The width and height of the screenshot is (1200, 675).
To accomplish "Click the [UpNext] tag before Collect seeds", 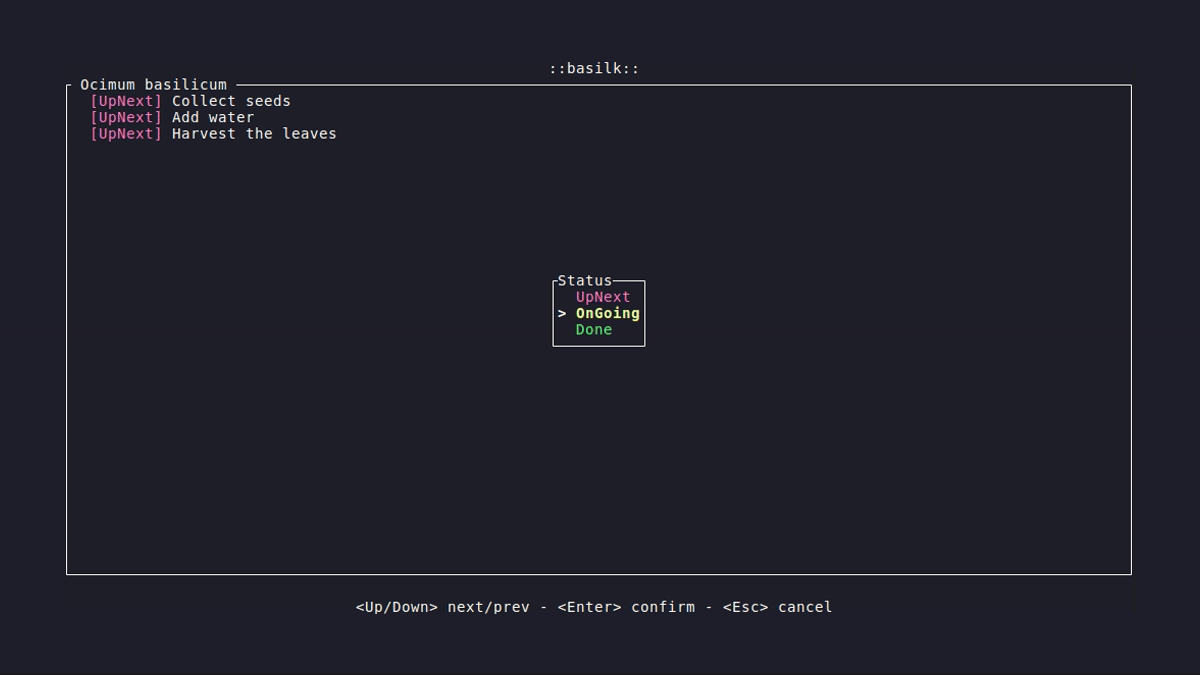I will tap(126, 101).
